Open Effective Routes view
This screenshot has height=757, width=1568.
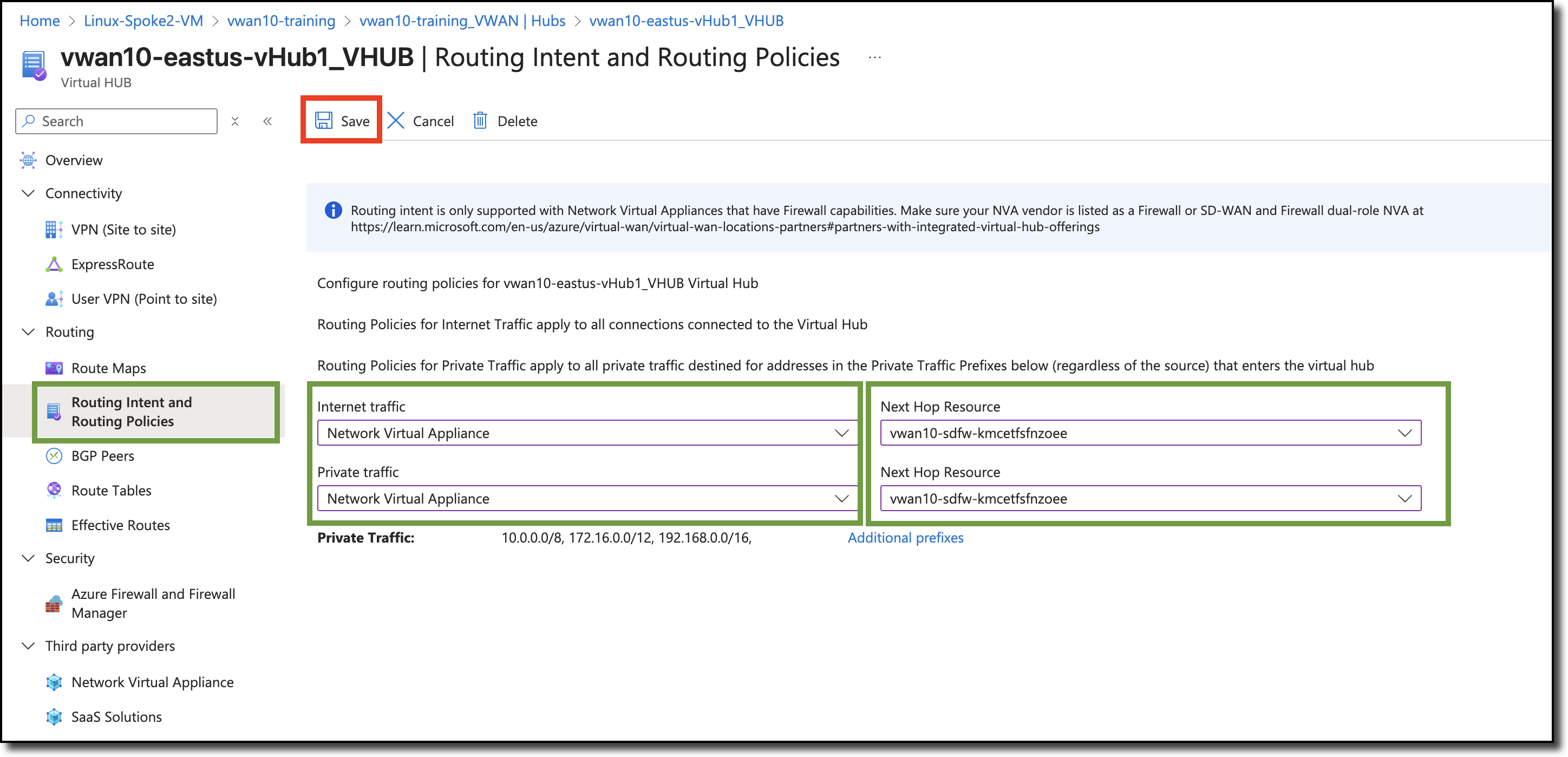(x=120, y=525)
